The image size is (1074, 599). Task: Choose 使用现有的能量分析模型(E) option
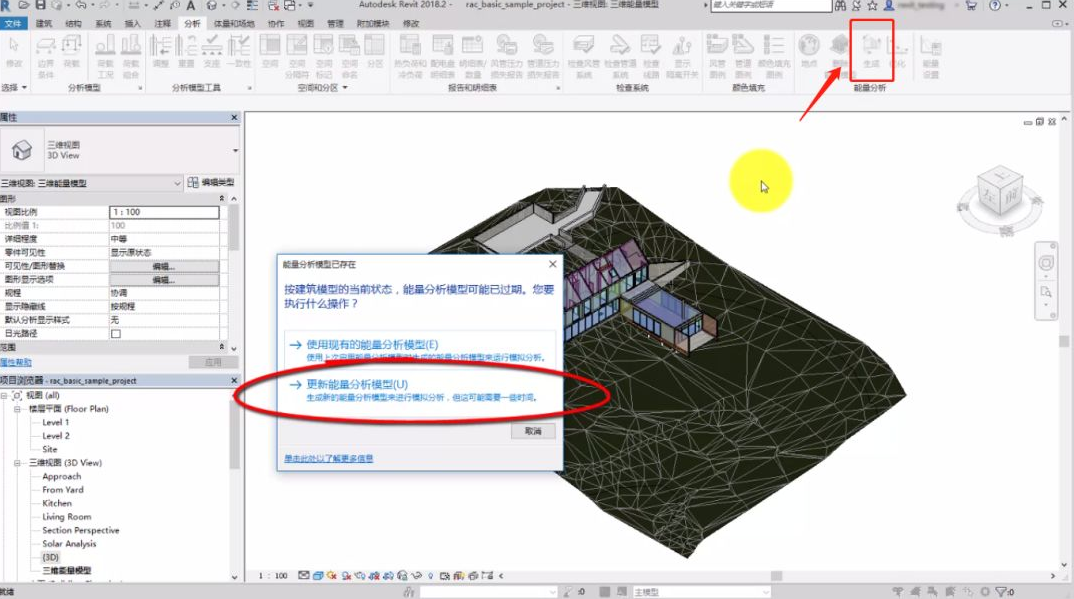tap(419, 350)
